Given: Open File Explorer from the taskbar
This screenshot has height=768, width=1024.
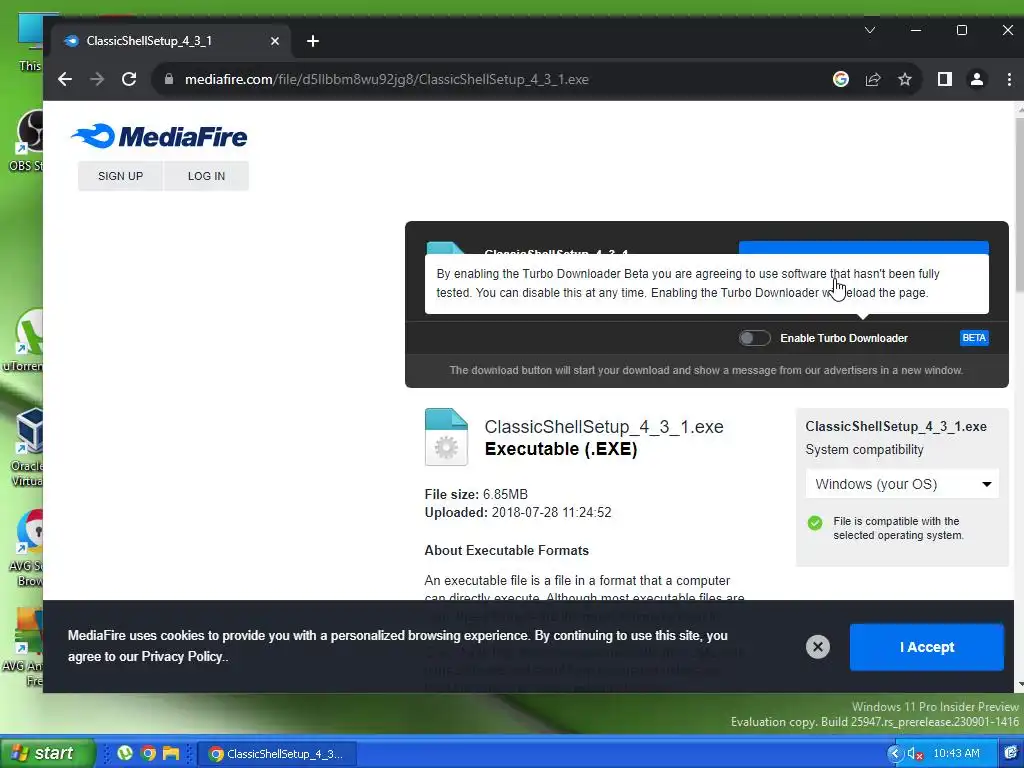Looking at the screenshot, I should 171,754.
